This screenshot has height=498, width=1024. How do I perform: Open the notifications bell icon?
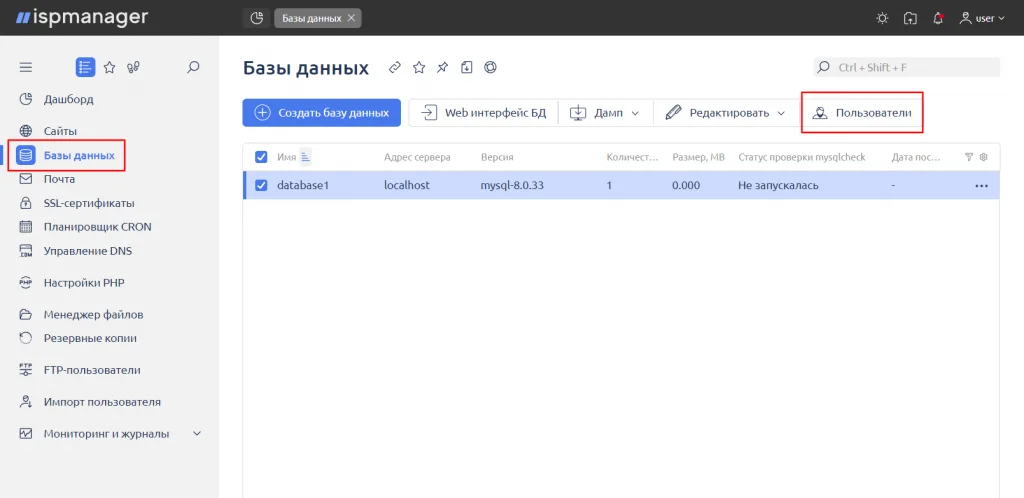(938, 18)
